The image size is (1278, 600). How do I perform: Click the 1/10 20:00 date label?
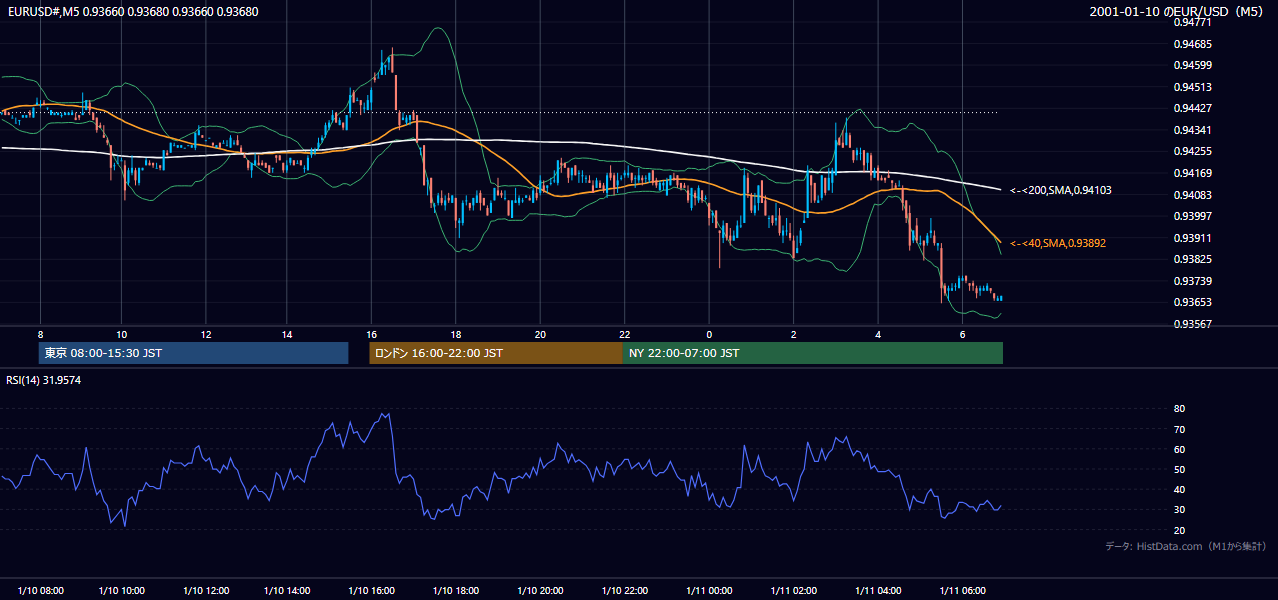540,590
